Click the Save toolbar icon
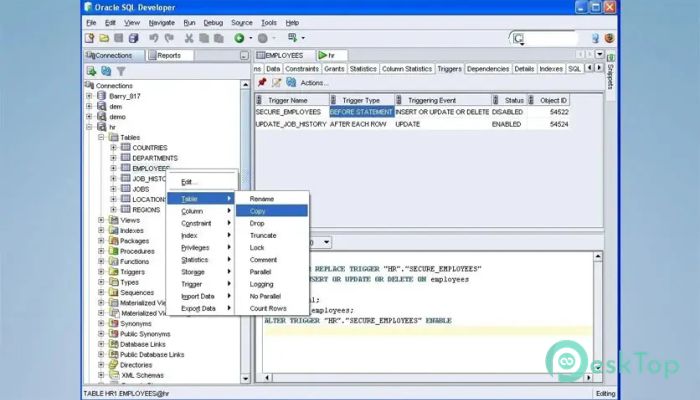 coord(119,38)
